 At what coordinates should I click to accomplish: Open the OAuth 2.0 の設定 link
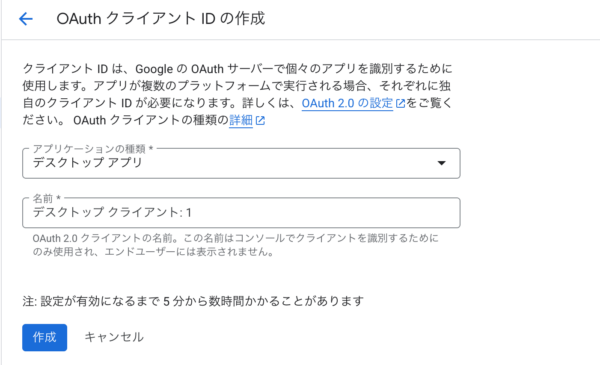(x=347, y=103)
